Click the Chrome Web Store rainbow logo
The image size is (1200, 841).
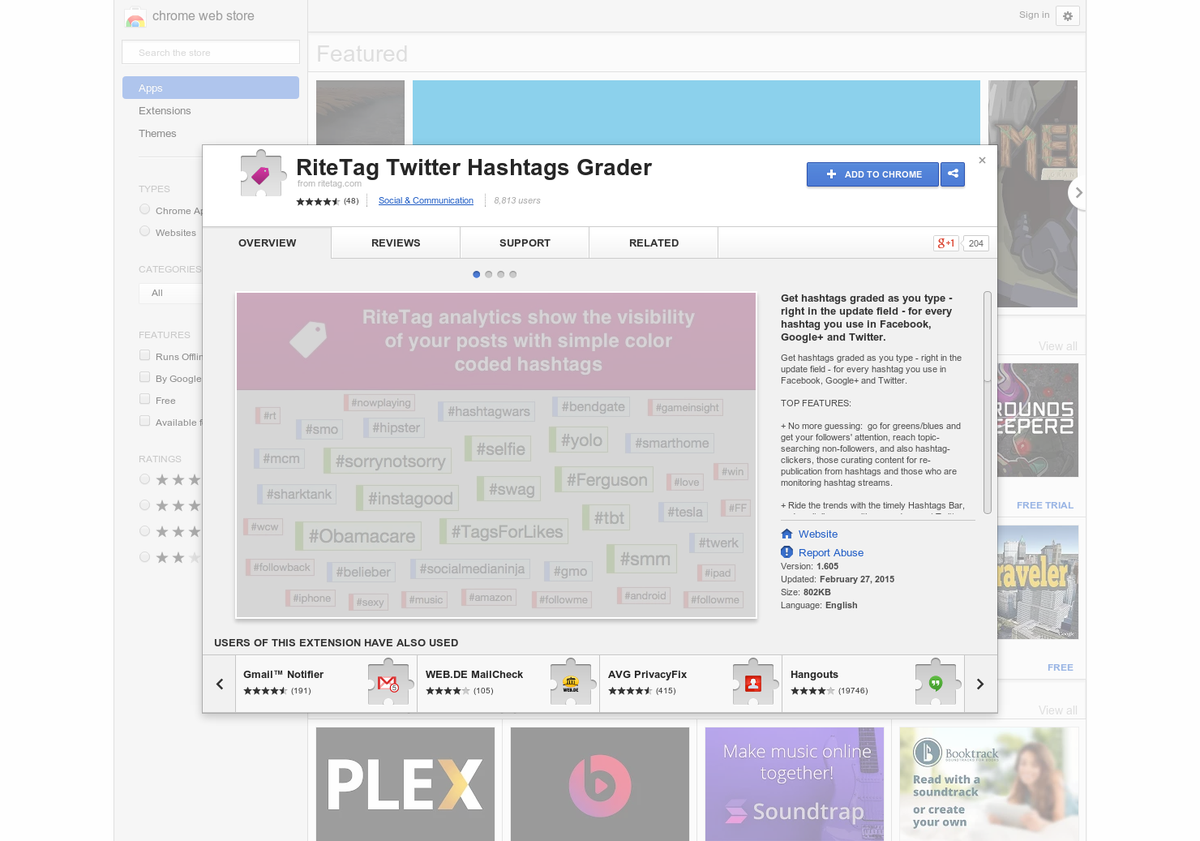[135, 17]
